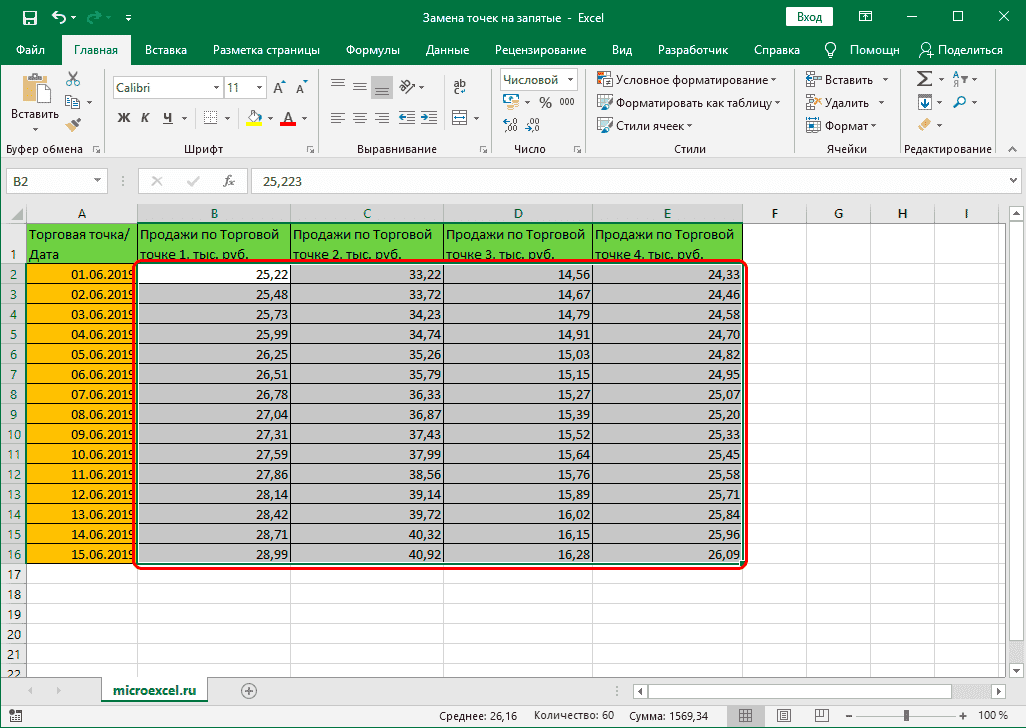Increase decimal places in Число group
The image size is (1026, 728).
pyautogui.click(x=510, y=125)
